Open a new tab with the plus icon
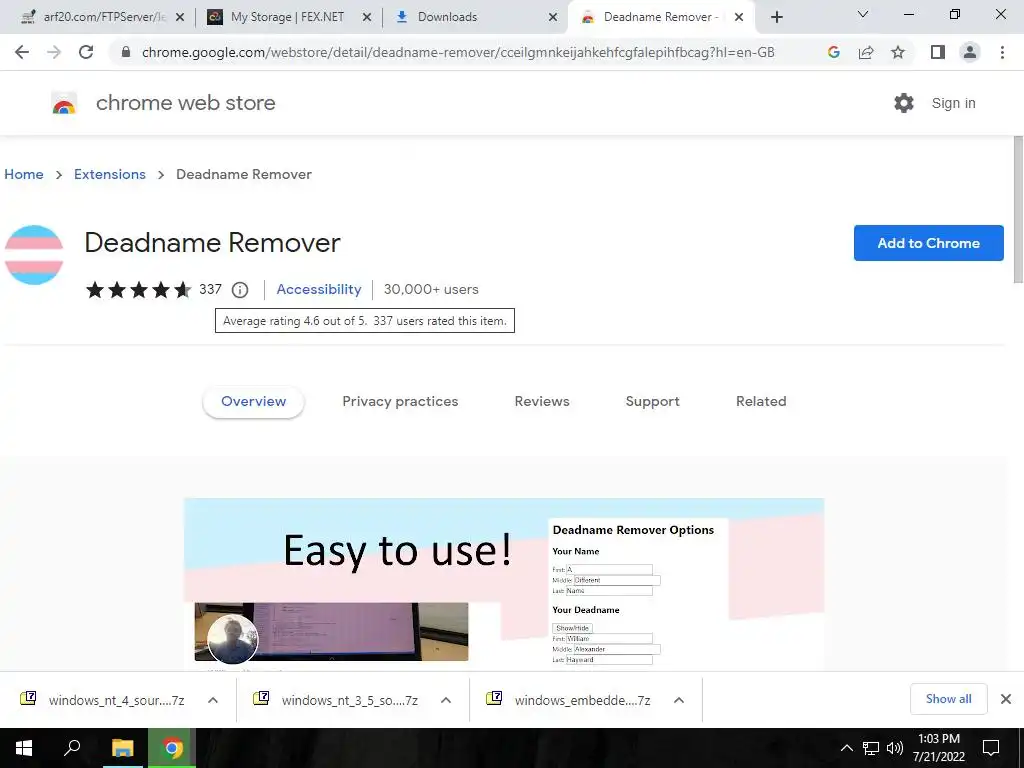 (x=776, y=17)
